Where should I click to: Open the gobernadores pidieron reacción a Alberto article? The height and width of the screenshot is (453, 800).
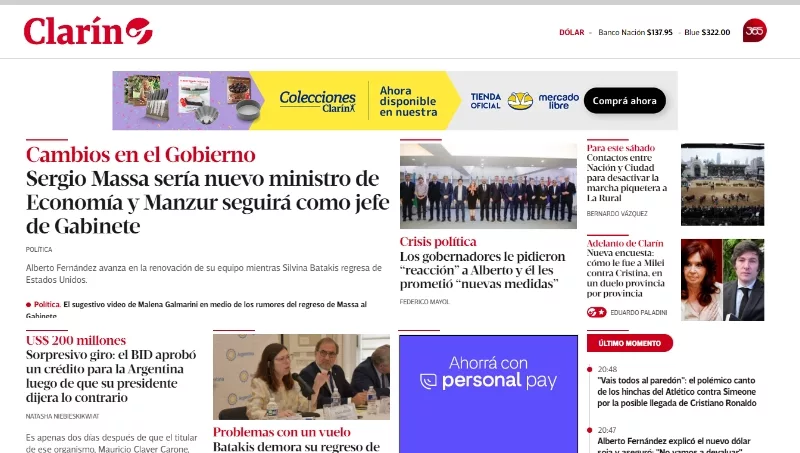pos(483,270)
